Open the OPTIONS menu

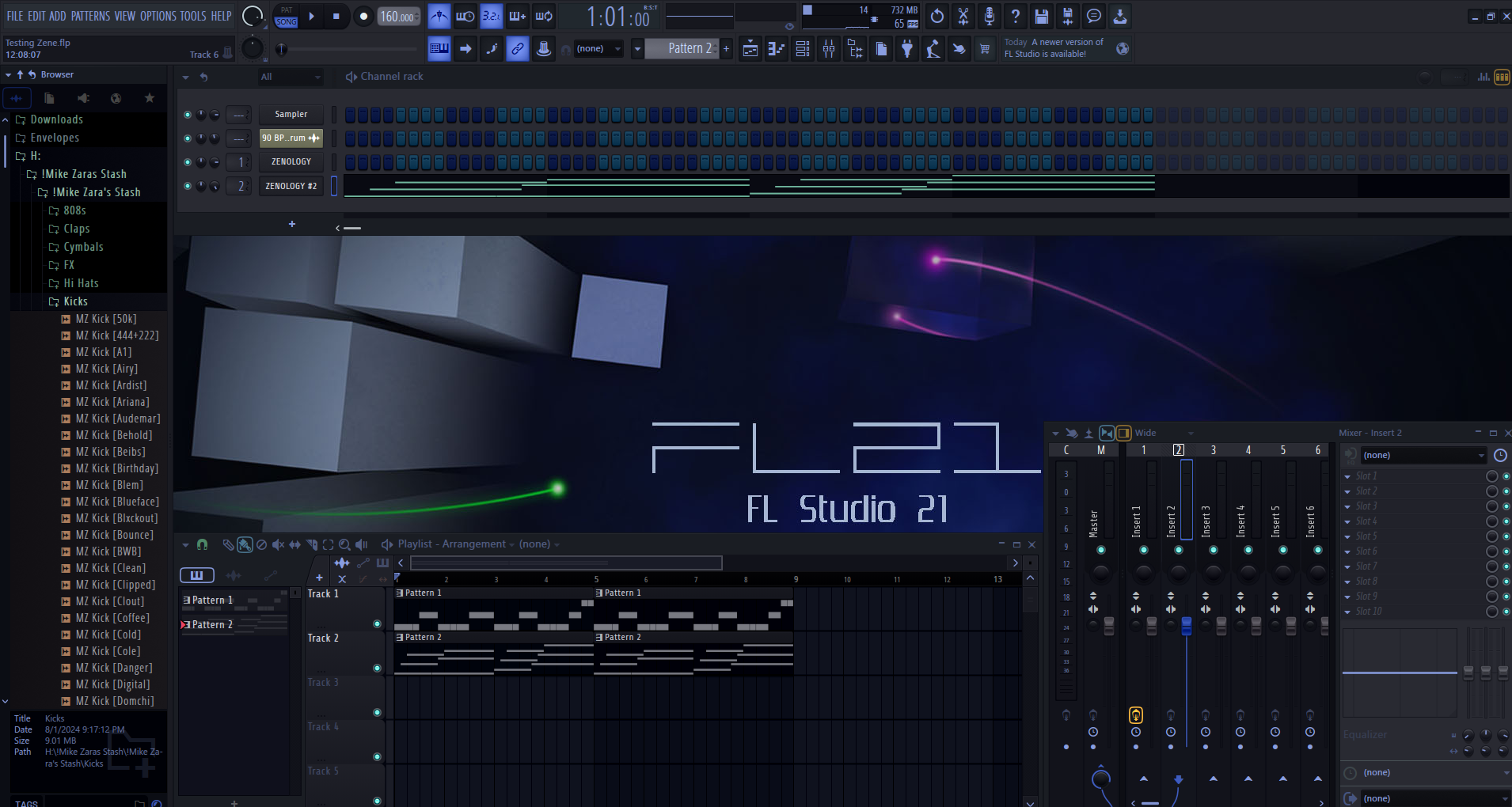click(158, 16)
